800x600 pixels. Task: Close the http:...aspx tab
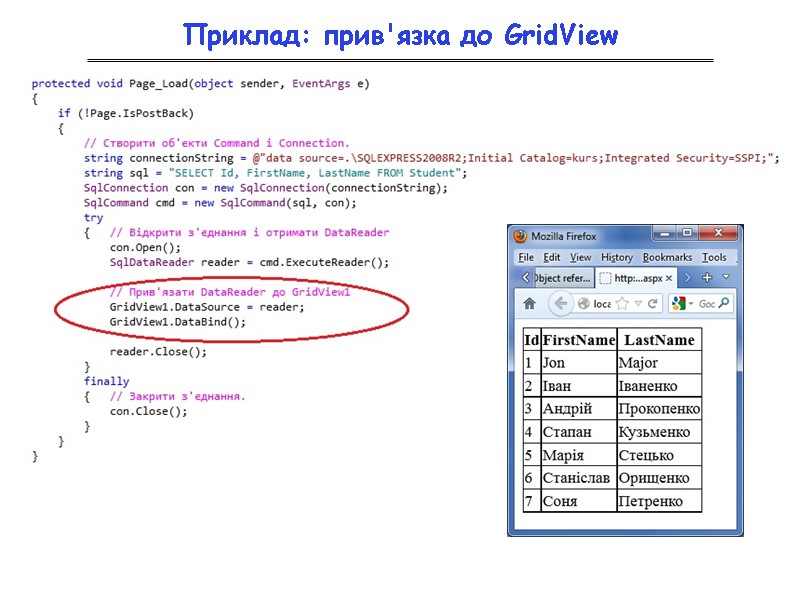668,278
